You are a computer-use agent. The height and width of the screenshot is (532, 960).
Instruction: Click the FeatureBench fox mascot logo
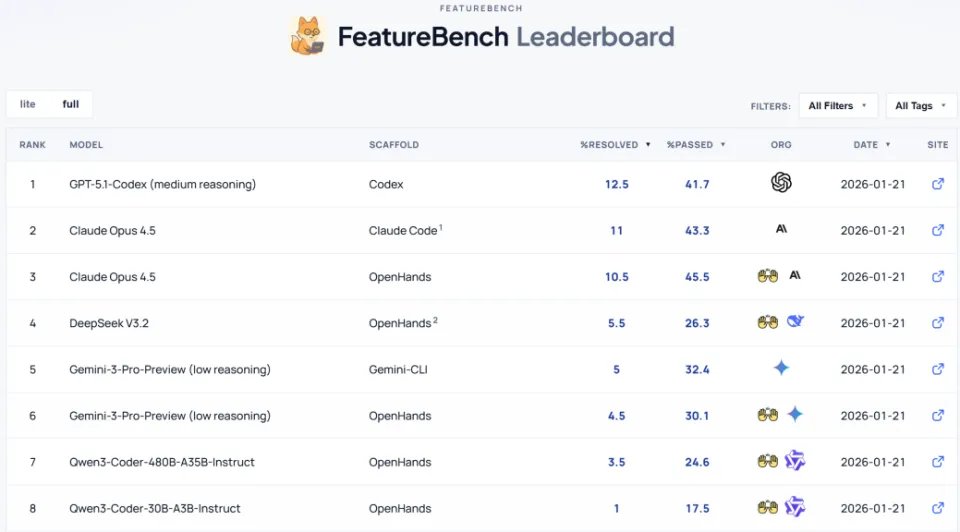click(x=307, y=36)
